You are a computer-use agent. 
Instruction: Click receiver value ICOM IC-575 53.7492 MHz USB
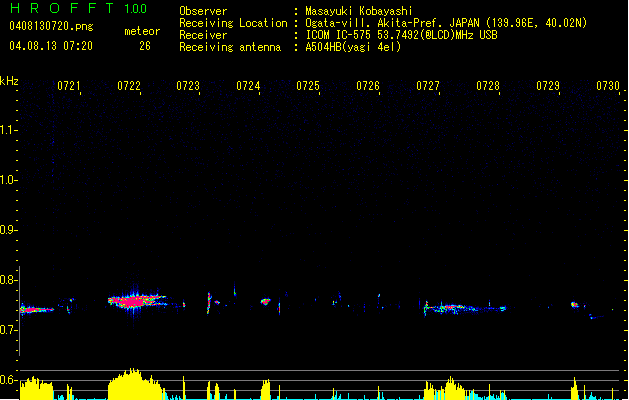(x=401, y=35)
